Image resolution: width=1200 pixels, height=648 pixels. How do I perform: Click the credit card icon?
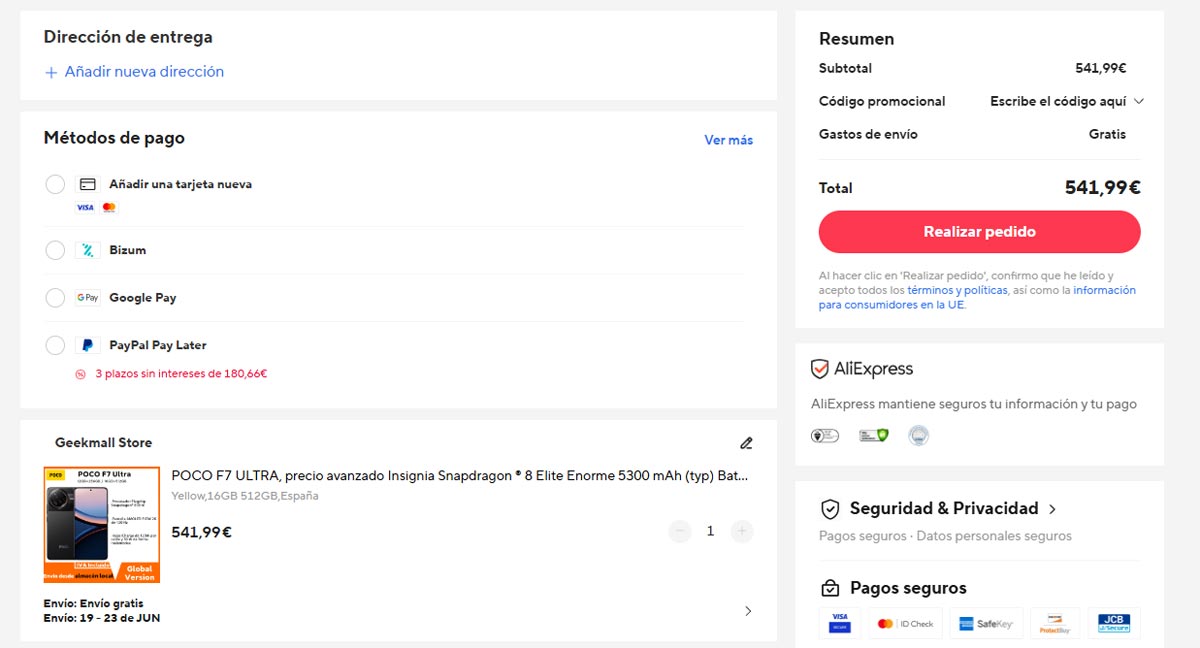pos(87,184)
